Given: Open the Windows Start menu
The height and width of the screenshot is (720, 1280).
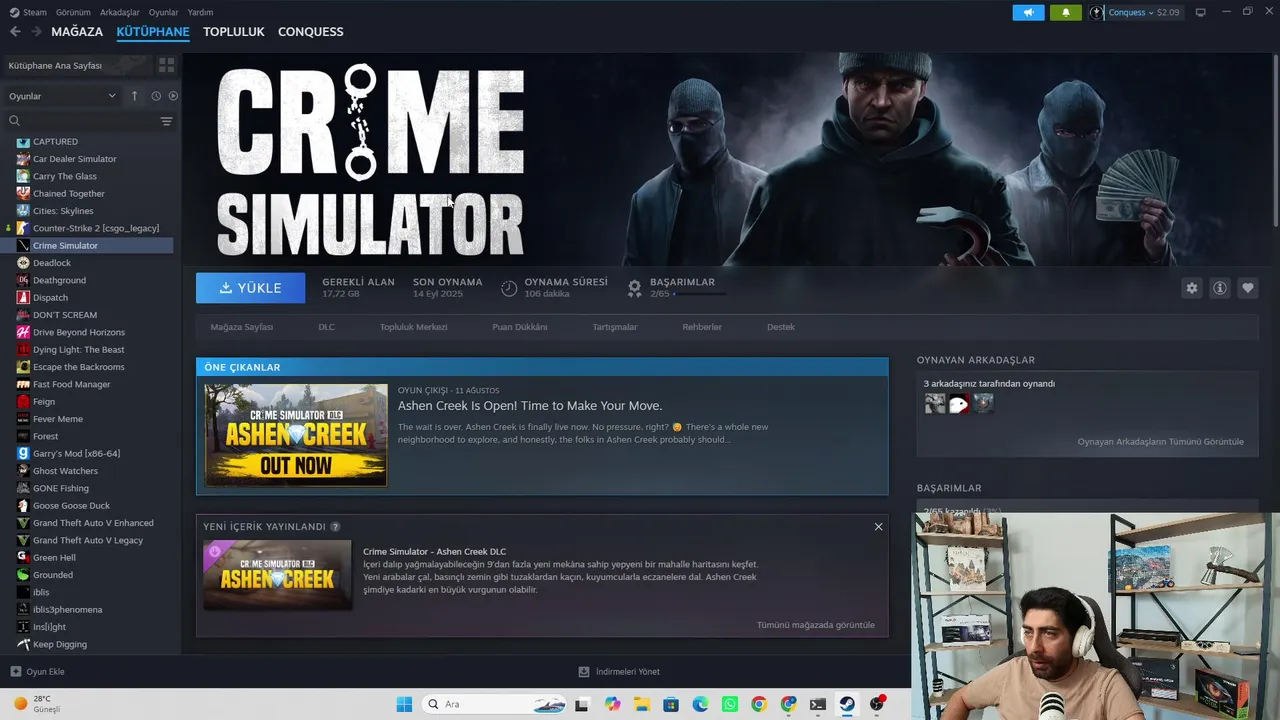Looking at the screenshot, I should (x=404, y=704).
